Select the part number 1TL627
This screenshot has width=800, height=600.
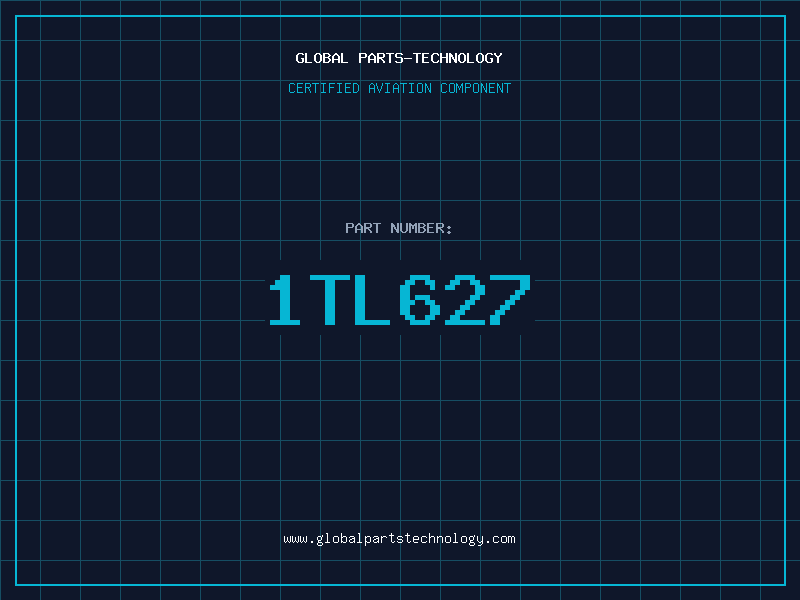coord(400,299)
